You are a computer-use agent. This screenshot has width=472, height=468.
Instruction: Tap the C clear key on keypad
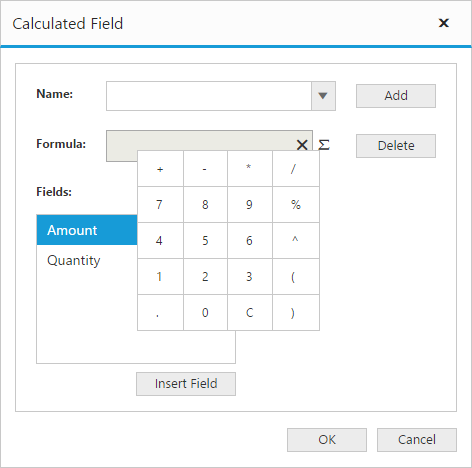tap(250, 313)
